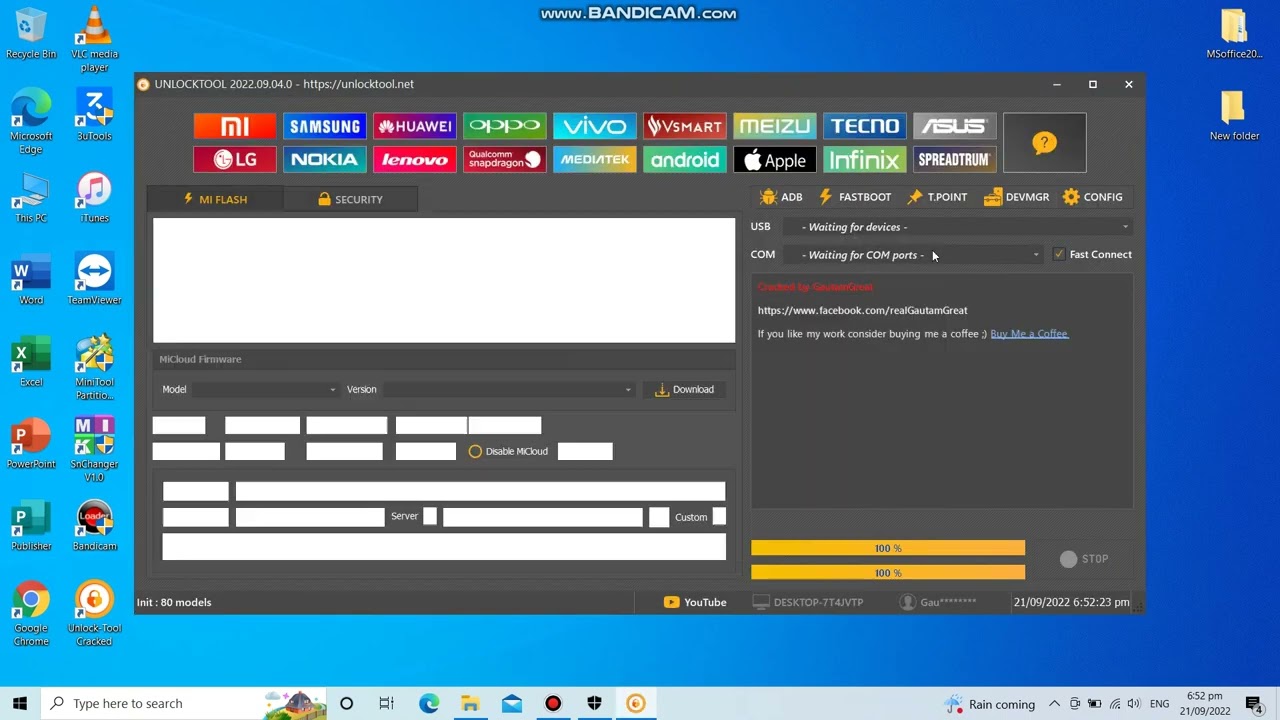Select the MediaTek chipset icon

(x=595, y=160)
